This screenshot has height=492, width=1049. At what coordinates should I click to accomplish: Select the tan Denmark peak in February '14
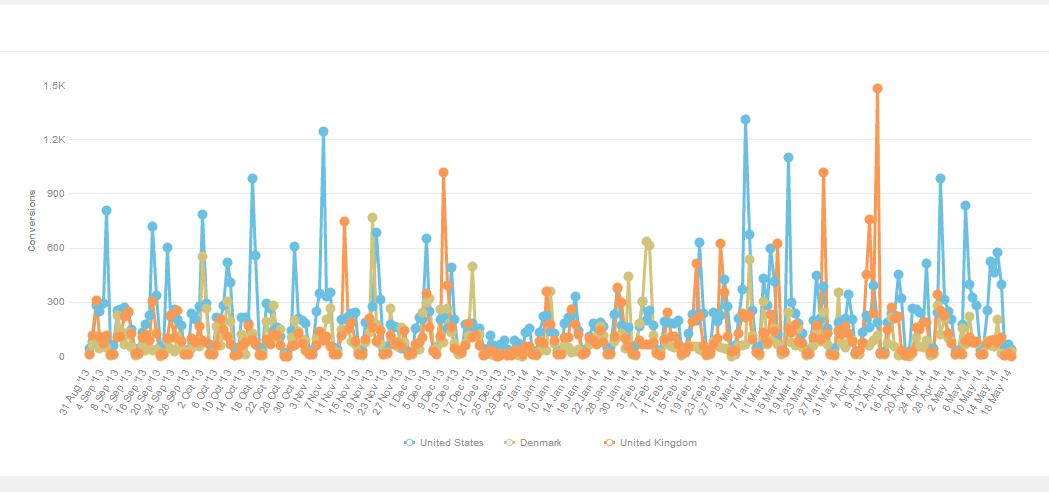tap(646, 241)
